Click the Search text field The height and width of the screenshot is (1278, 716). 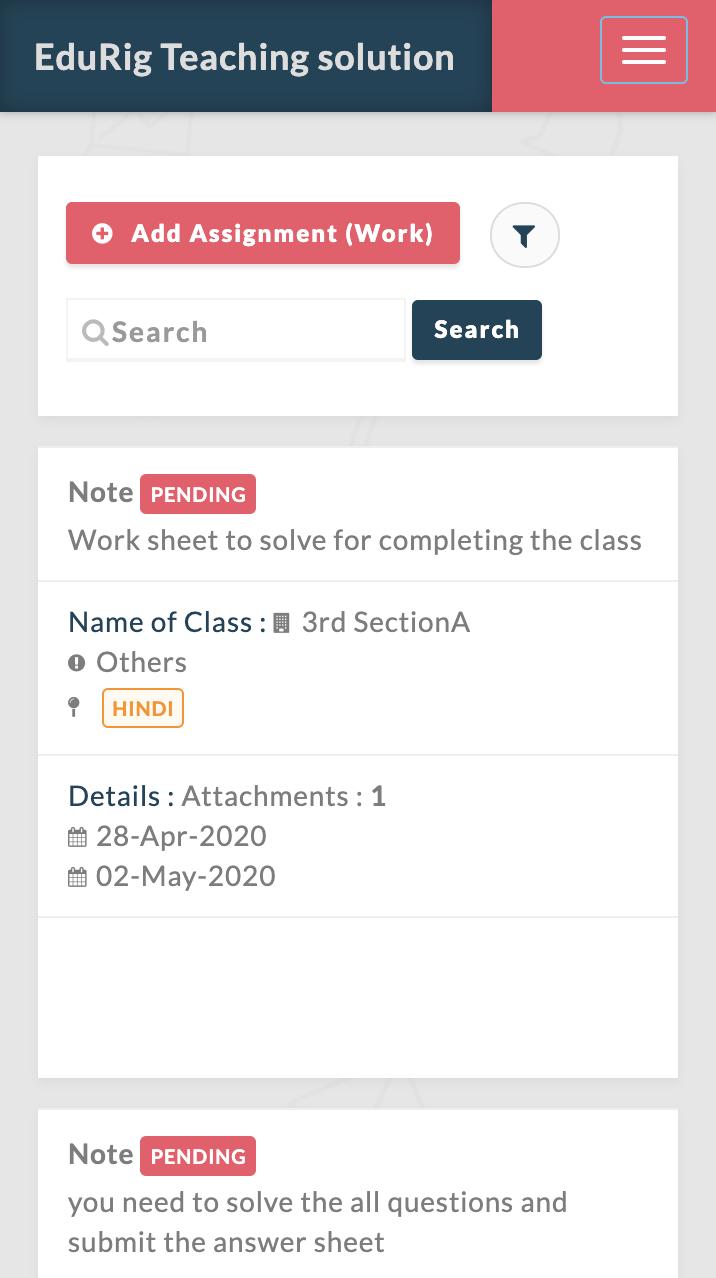(236, 330)
